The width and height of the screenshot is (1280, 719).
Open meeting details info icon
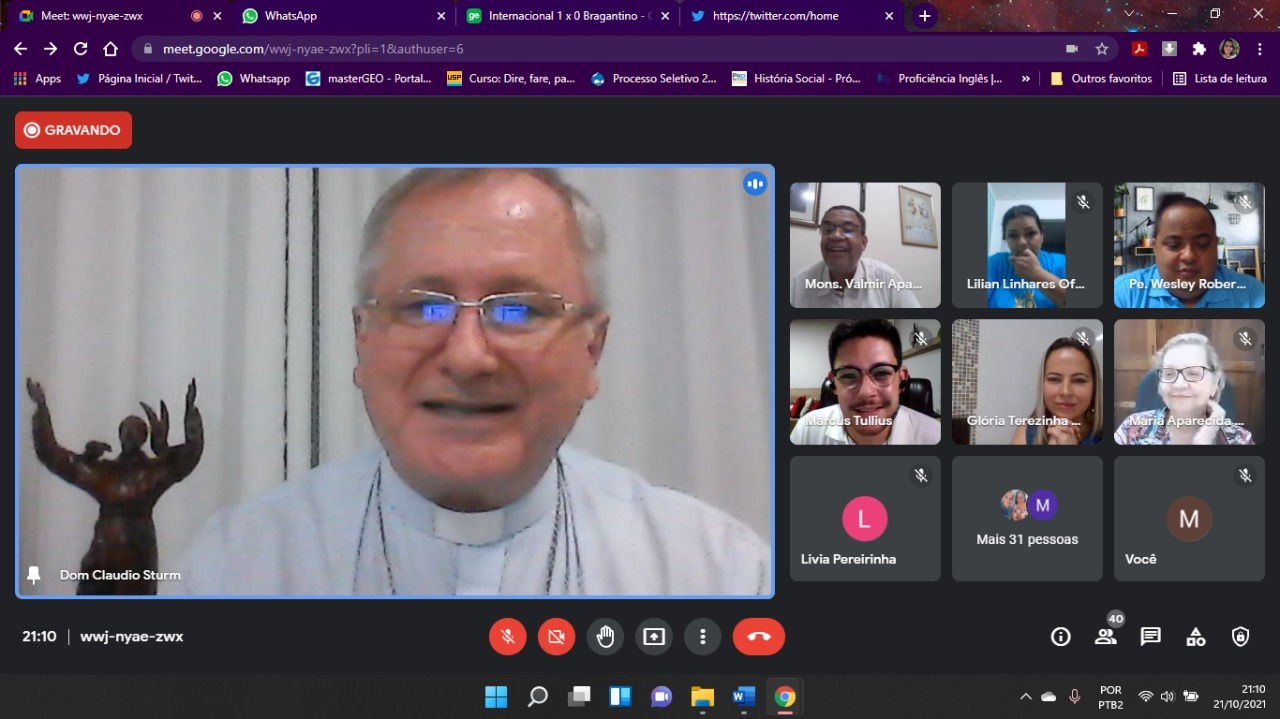(x=1060, y=637)
